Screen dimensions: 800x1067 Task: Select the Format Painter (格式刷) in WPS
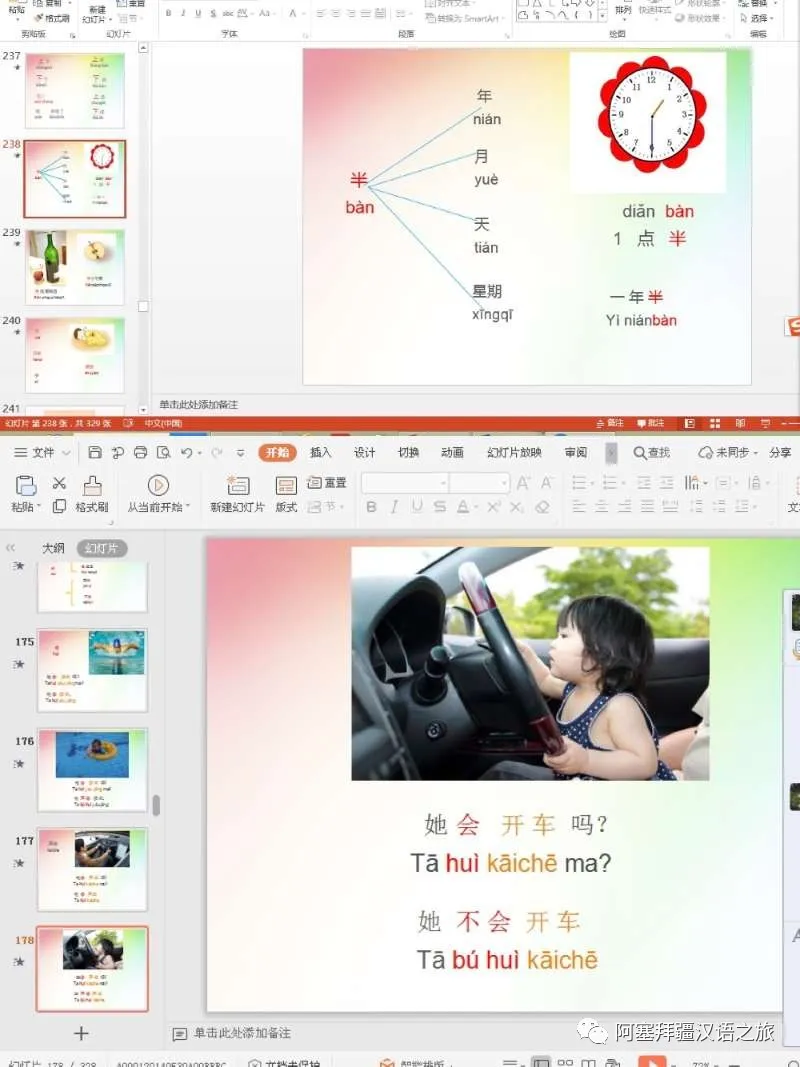click(92, 494)
